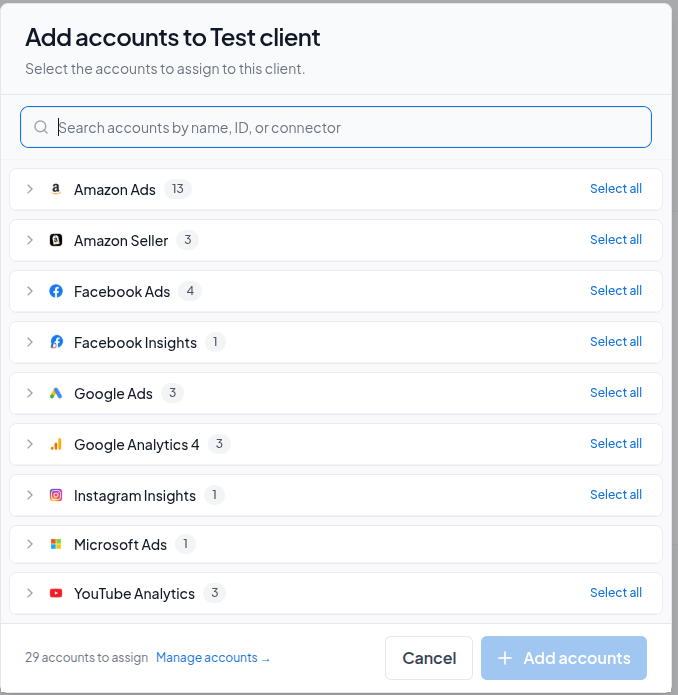Image resolution: width=678 pixels, height=695 pixels.
Task: Select all YouTube Analytics accounts
Action: 616,593
